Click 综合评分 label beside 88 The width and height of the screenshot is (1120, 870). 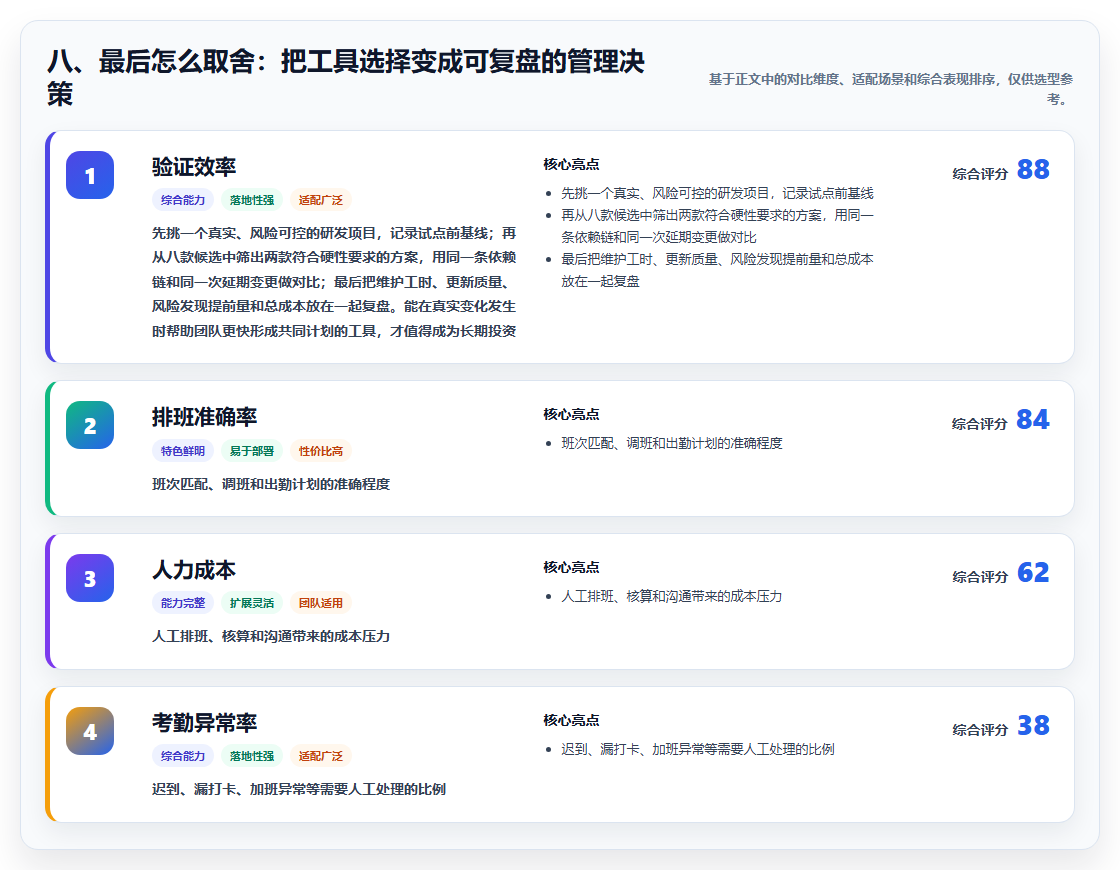tap(980, 174)
